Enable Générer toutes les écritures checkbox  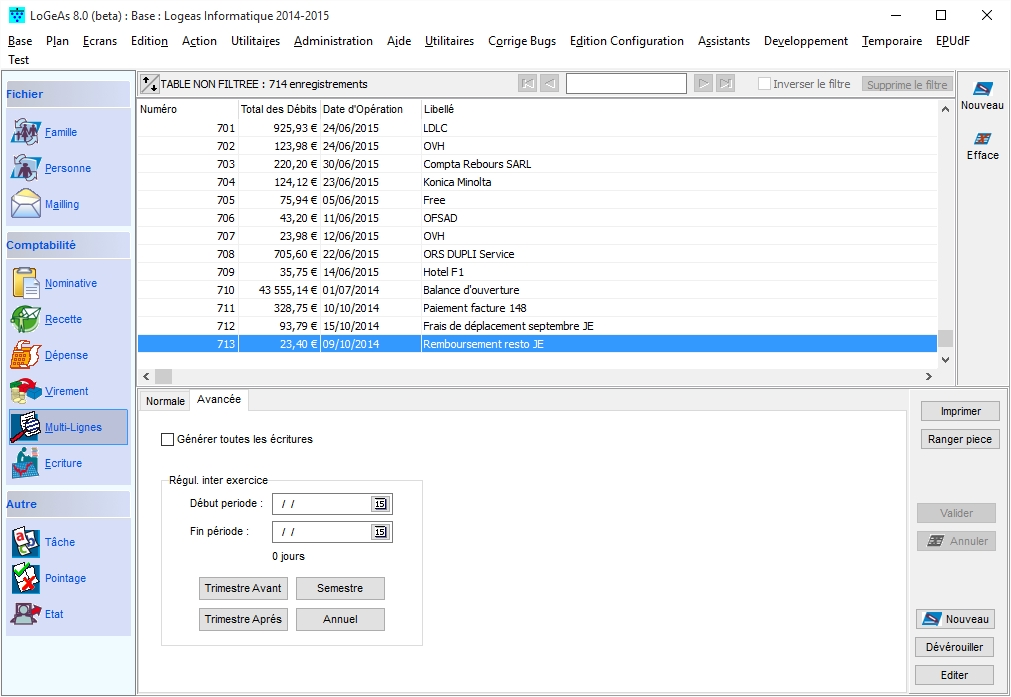168,439
